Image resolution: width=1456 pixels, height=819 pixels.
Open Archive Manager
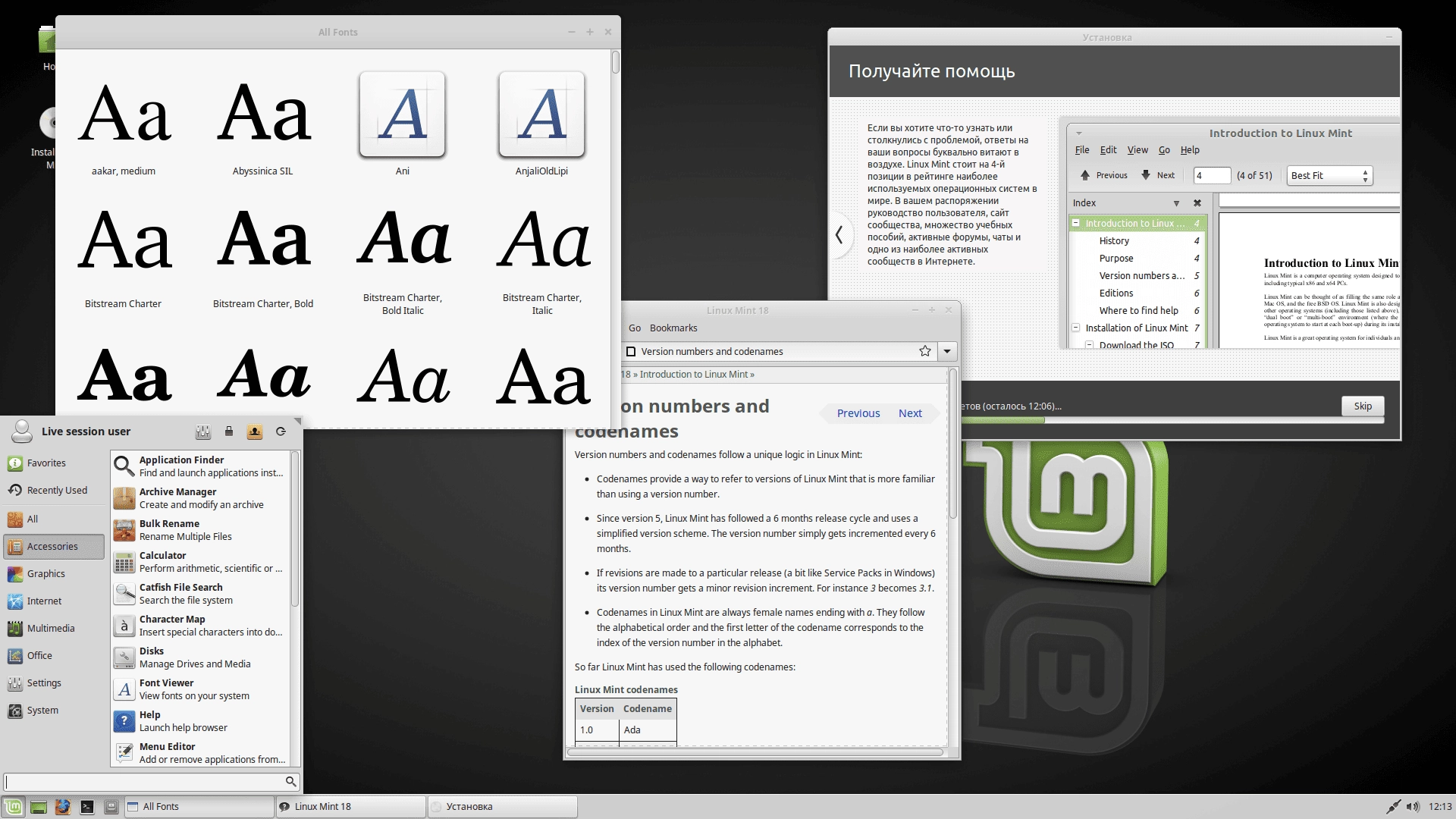click(x=200, y=498)
